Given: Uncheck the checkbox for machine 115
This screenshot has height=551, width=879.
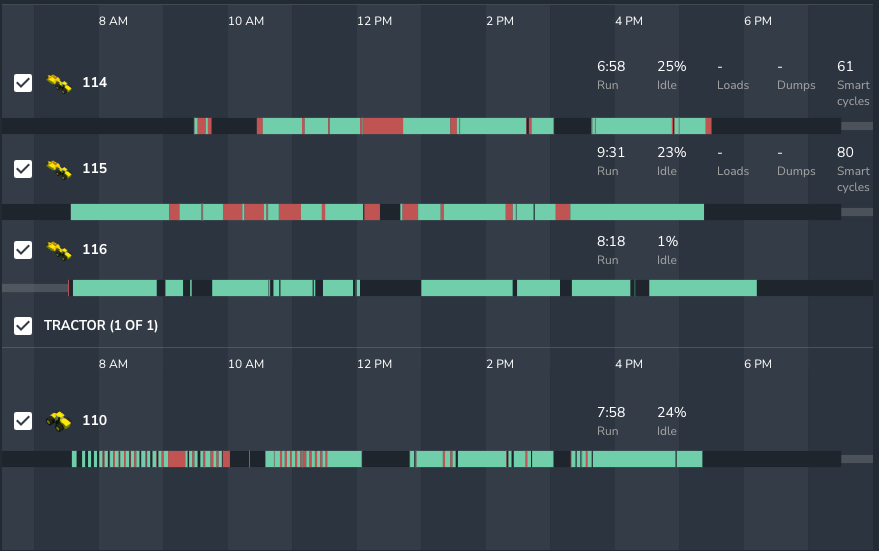Looking at the screenshot, I should [x=23, y=169].
